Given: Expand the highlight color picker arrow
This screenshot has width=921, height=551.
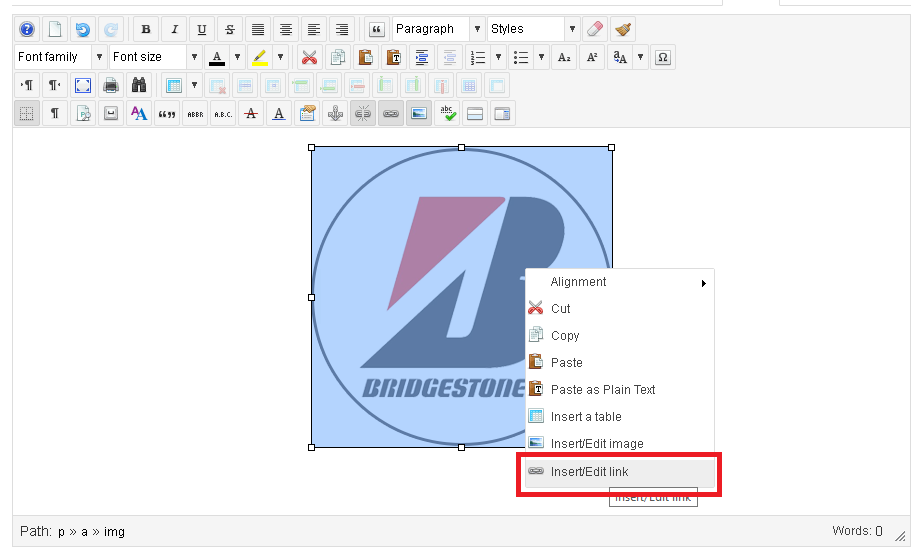Looking at the screenshot, I should click(x=280, y=57).
